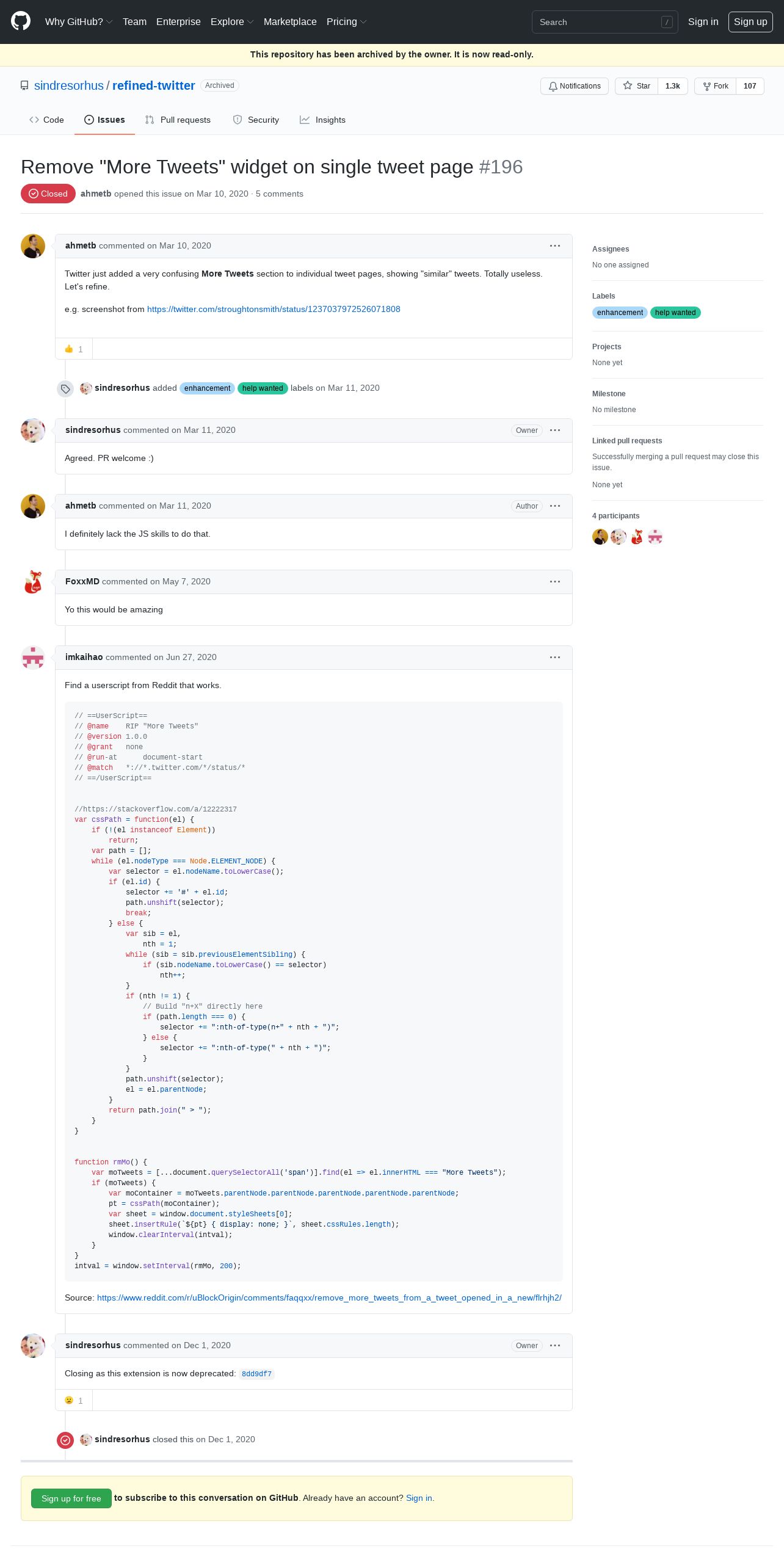Viewport: 784px width, 1568px height.
Task: Click the Star icon button
Action: [636, 86]
